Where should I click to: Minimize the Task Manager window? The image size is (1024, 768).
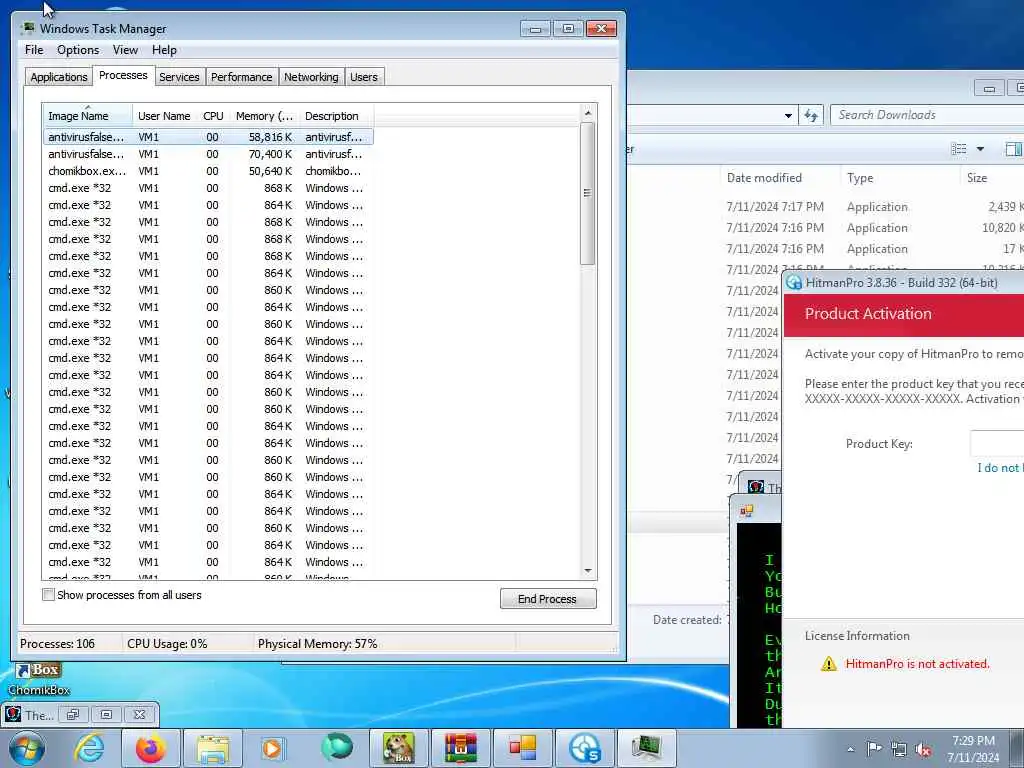click(x=536, y=29)
